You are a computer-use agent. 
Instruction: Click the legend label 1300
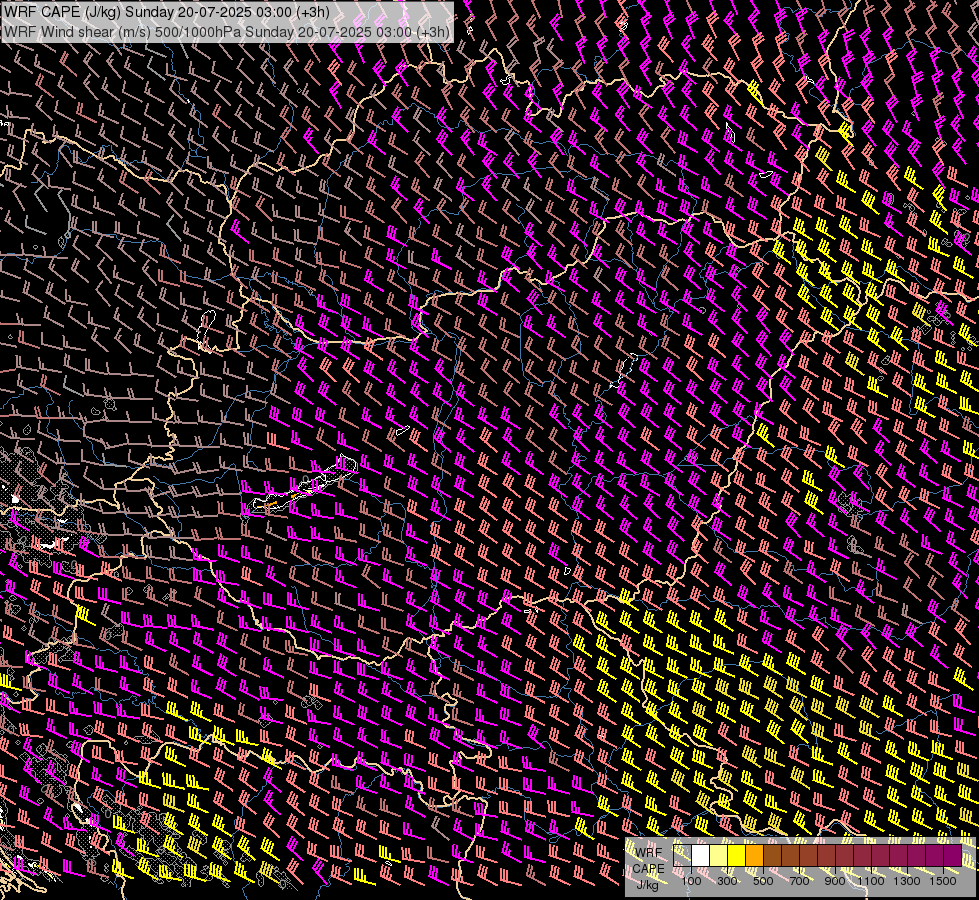tap(907, 881)
